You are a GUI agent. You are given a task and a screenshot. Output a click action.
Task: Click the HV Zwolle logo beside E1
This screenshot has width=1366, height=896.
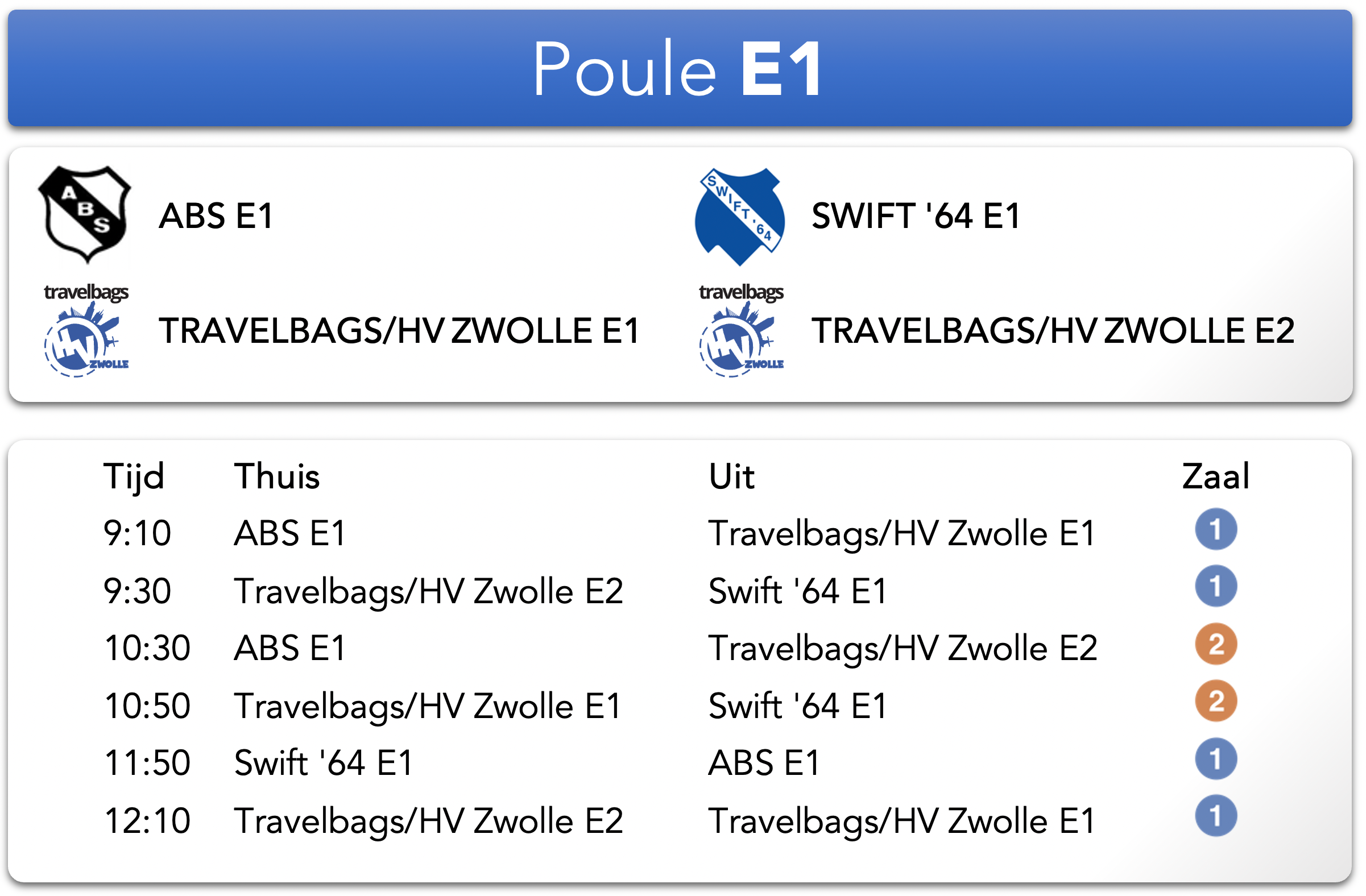point(86,330)
